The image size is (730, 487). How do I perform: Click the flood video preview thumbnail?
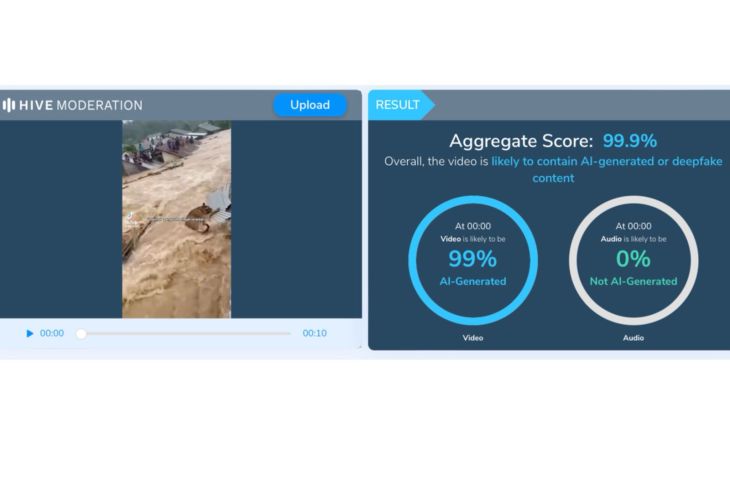click(176, 219)
